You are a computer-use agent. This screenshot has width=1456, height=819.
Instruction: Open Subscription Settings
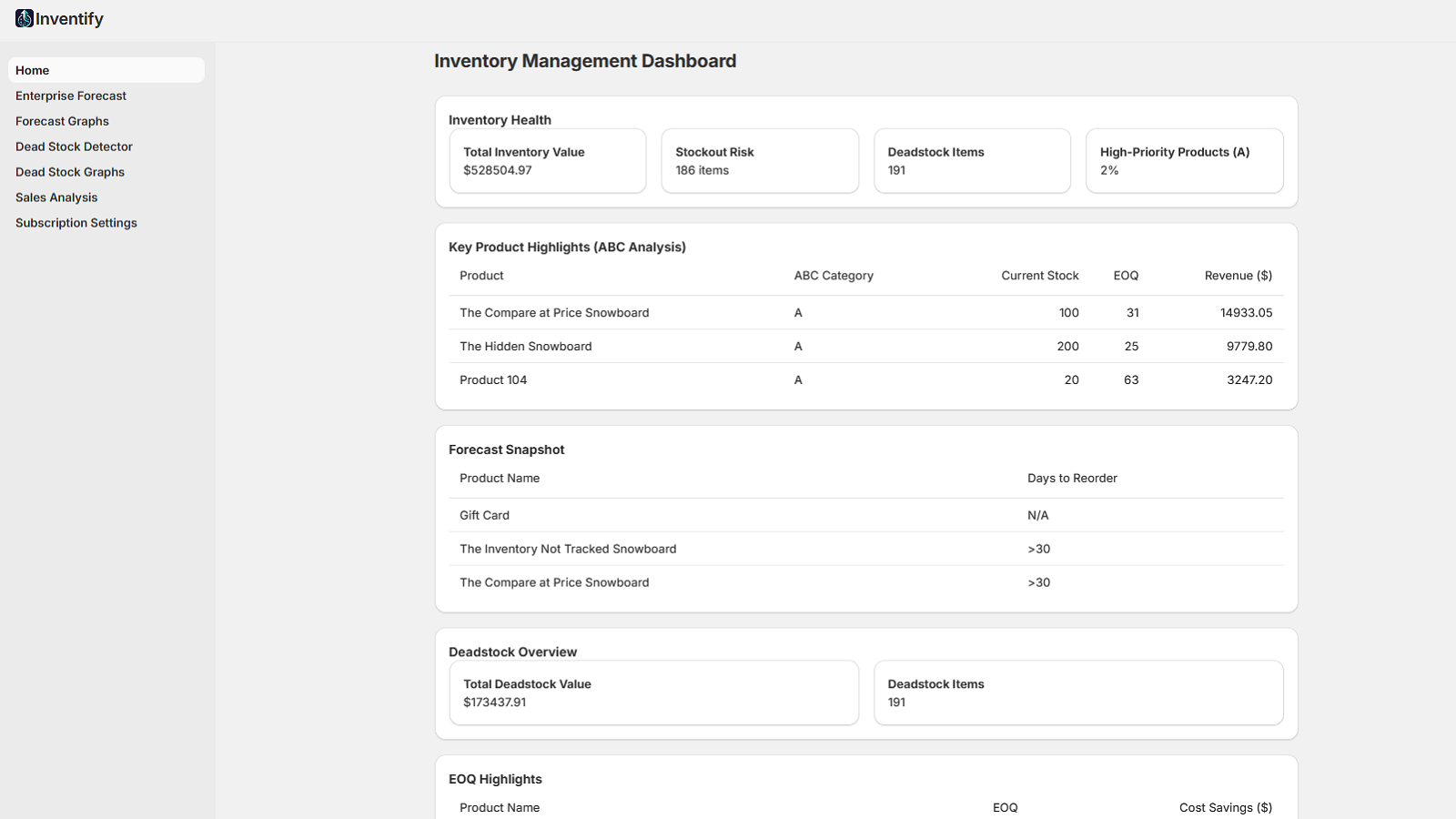(76, 223)
